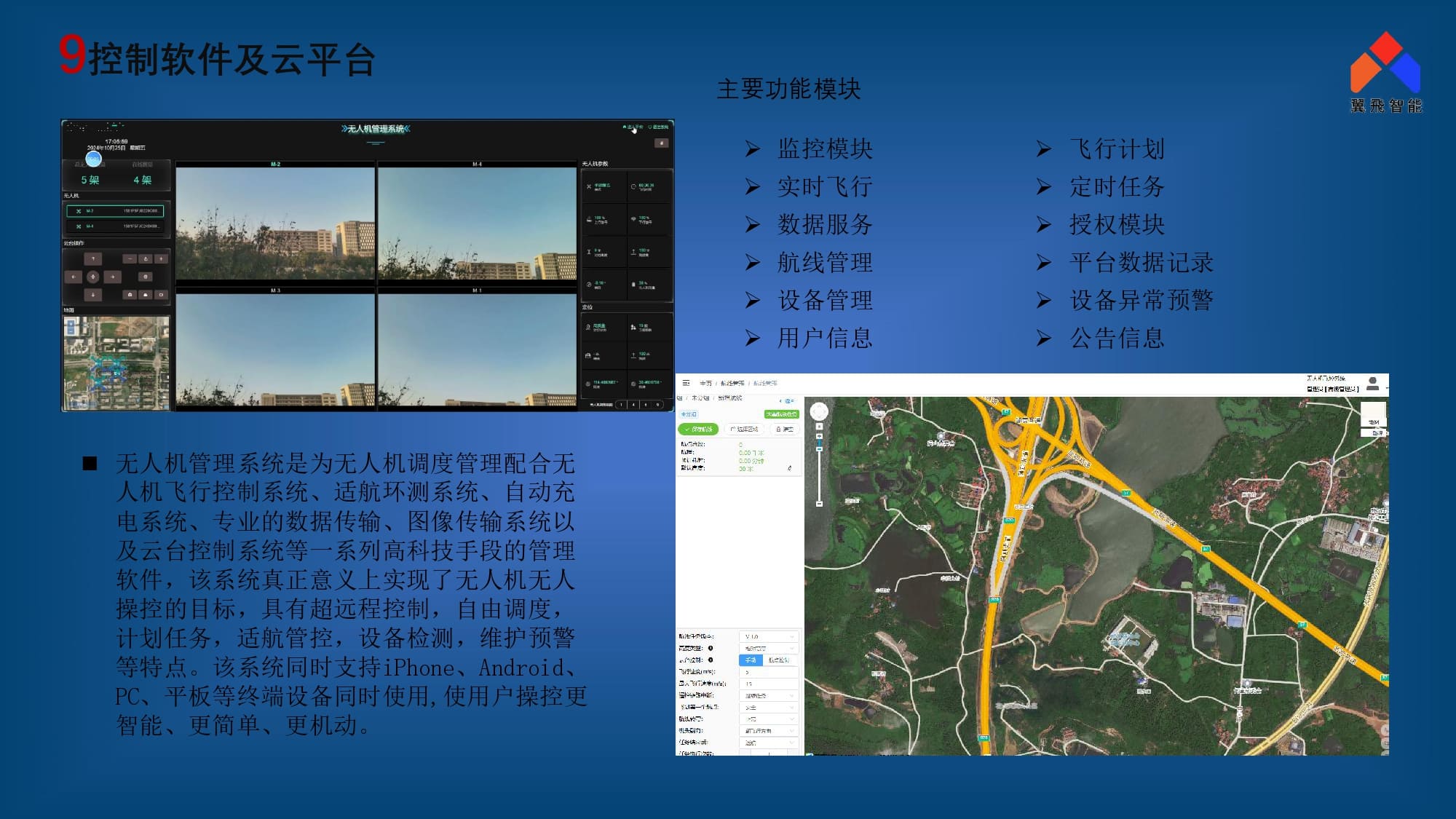The width and height of the screenshot is (1456, 819).
Task: Click camera zoom-in plus button
Action: (x=161, y=258)
